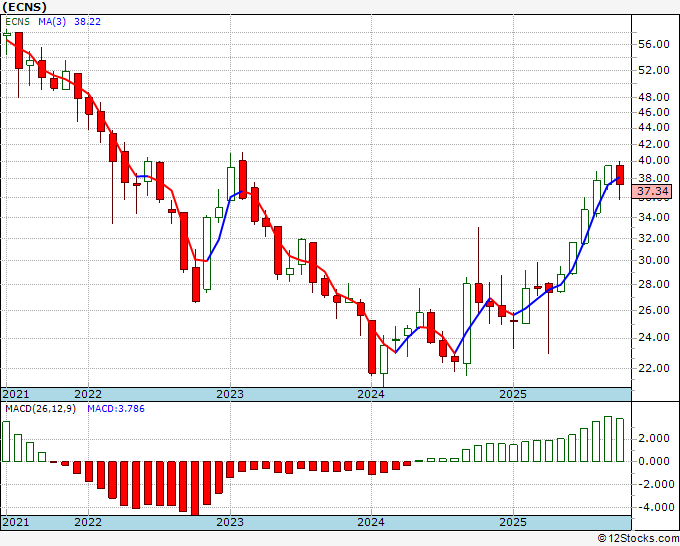Click 2025 on the price chart time axis
This screenshot has width=680, height=546.
coord(513,394)
